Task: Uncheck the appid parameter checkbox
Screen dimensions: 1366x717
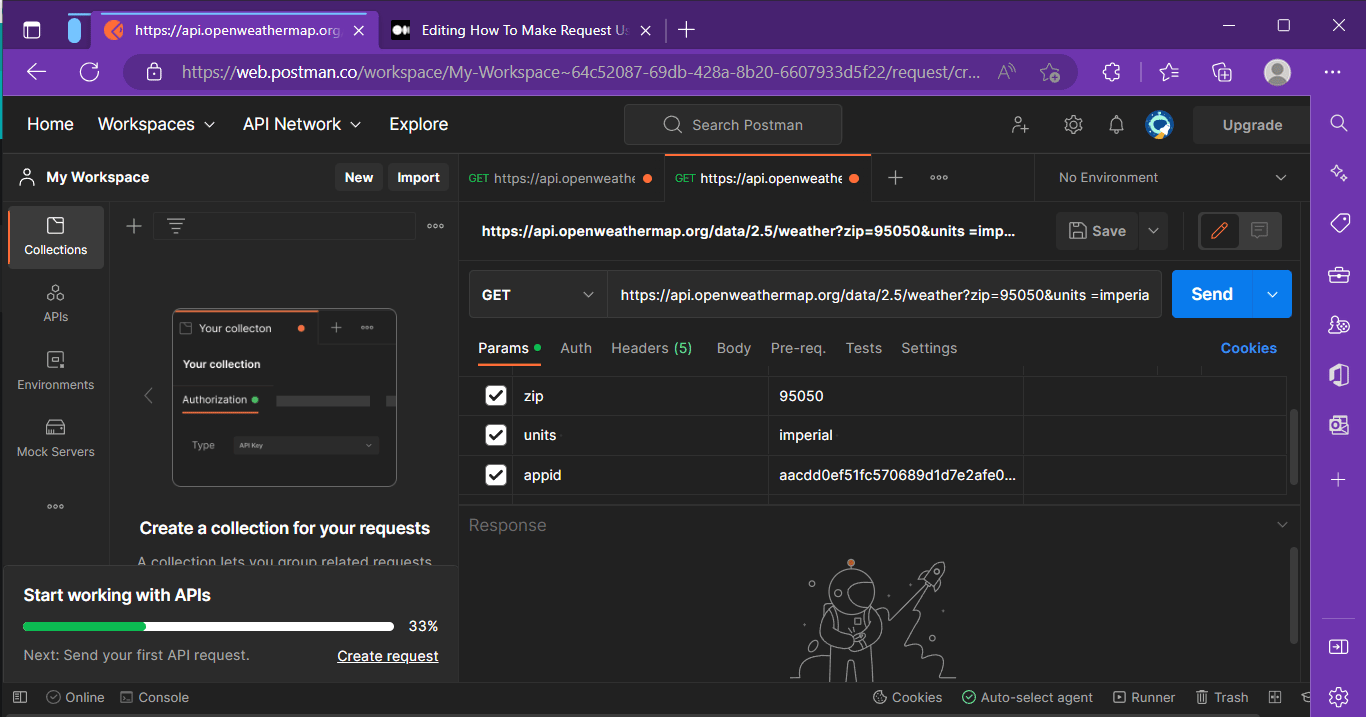Action: 496,475
